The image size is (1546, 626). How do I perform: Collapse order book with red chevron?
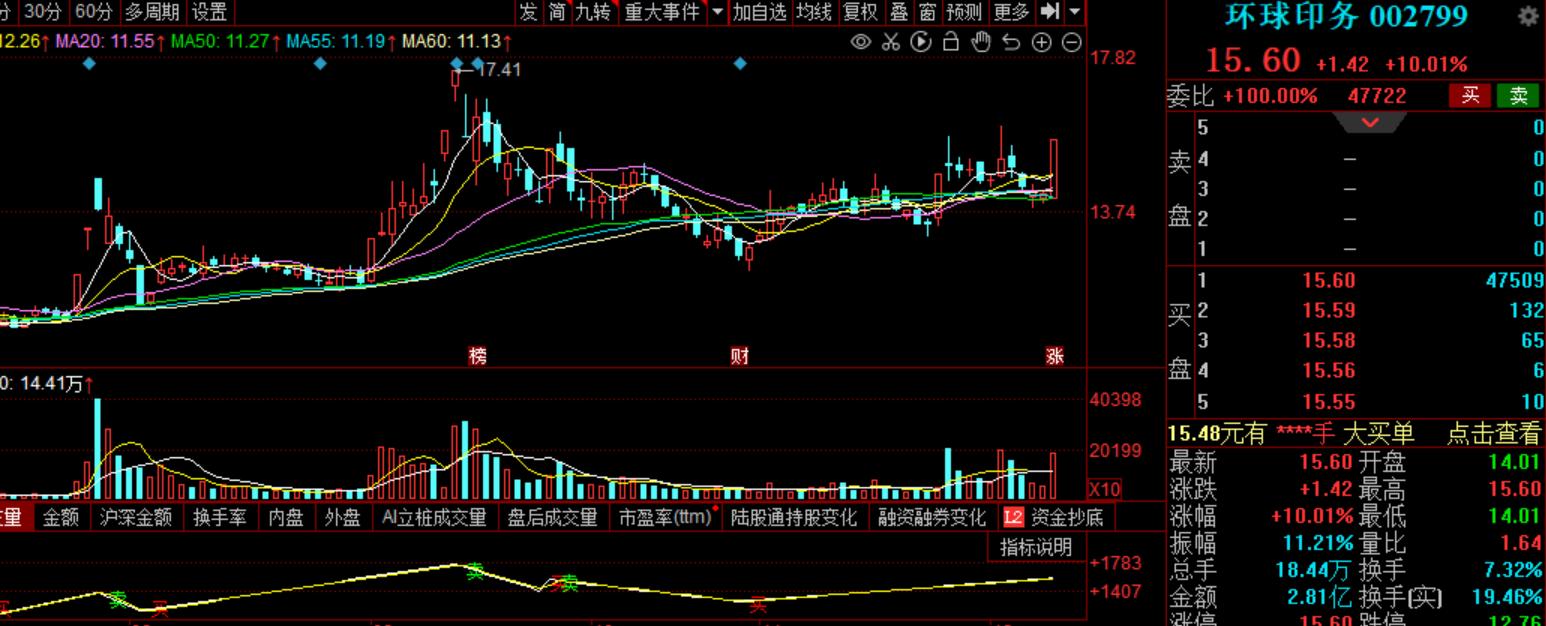pyautogui.click(x=1370, y=122)
